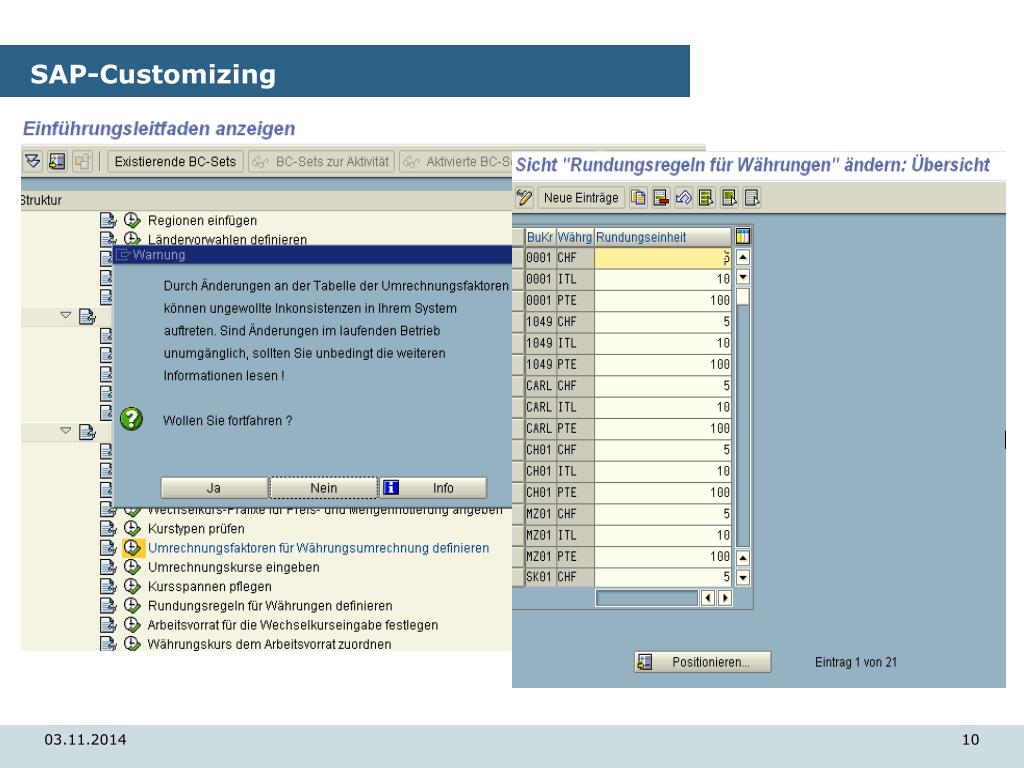The height and width of the screenshot is (768, 1024).
Task: Select Umrechnungskurse eingeben tree entry
Action: click(234, 568)
